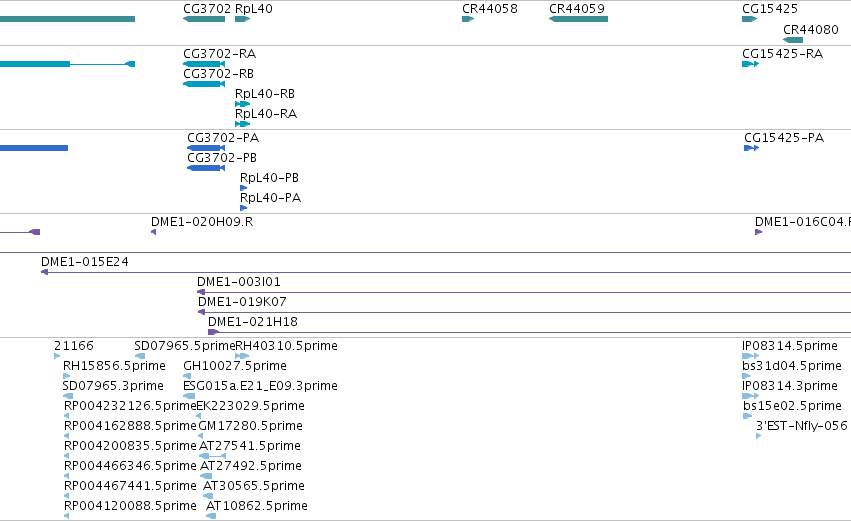Select BAC end DME1-020H09.R
Screen dimensions: 851x521
(154, 232)
